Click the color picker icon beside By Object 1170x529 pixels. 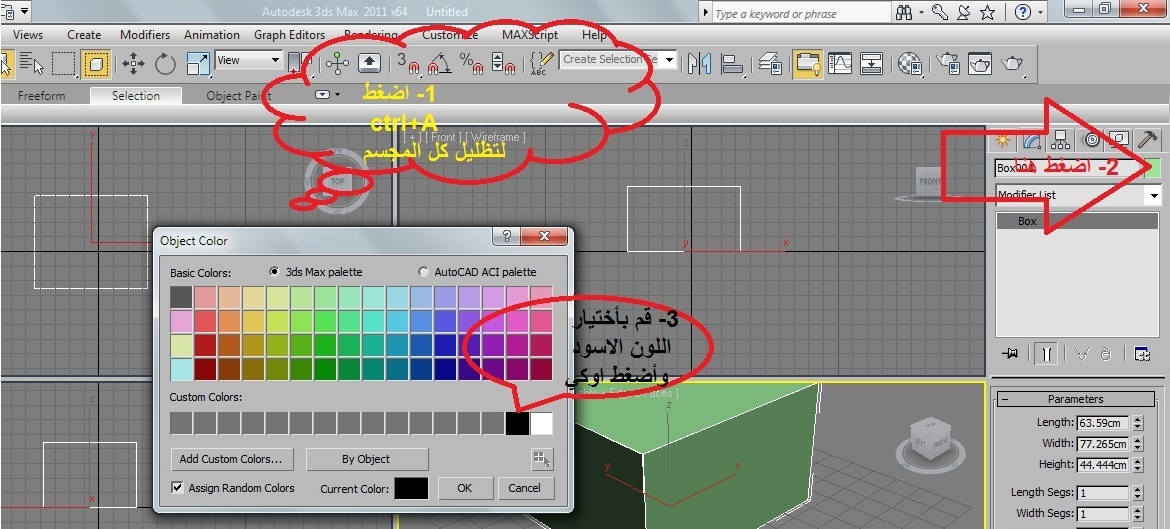(x=542, y=460)
